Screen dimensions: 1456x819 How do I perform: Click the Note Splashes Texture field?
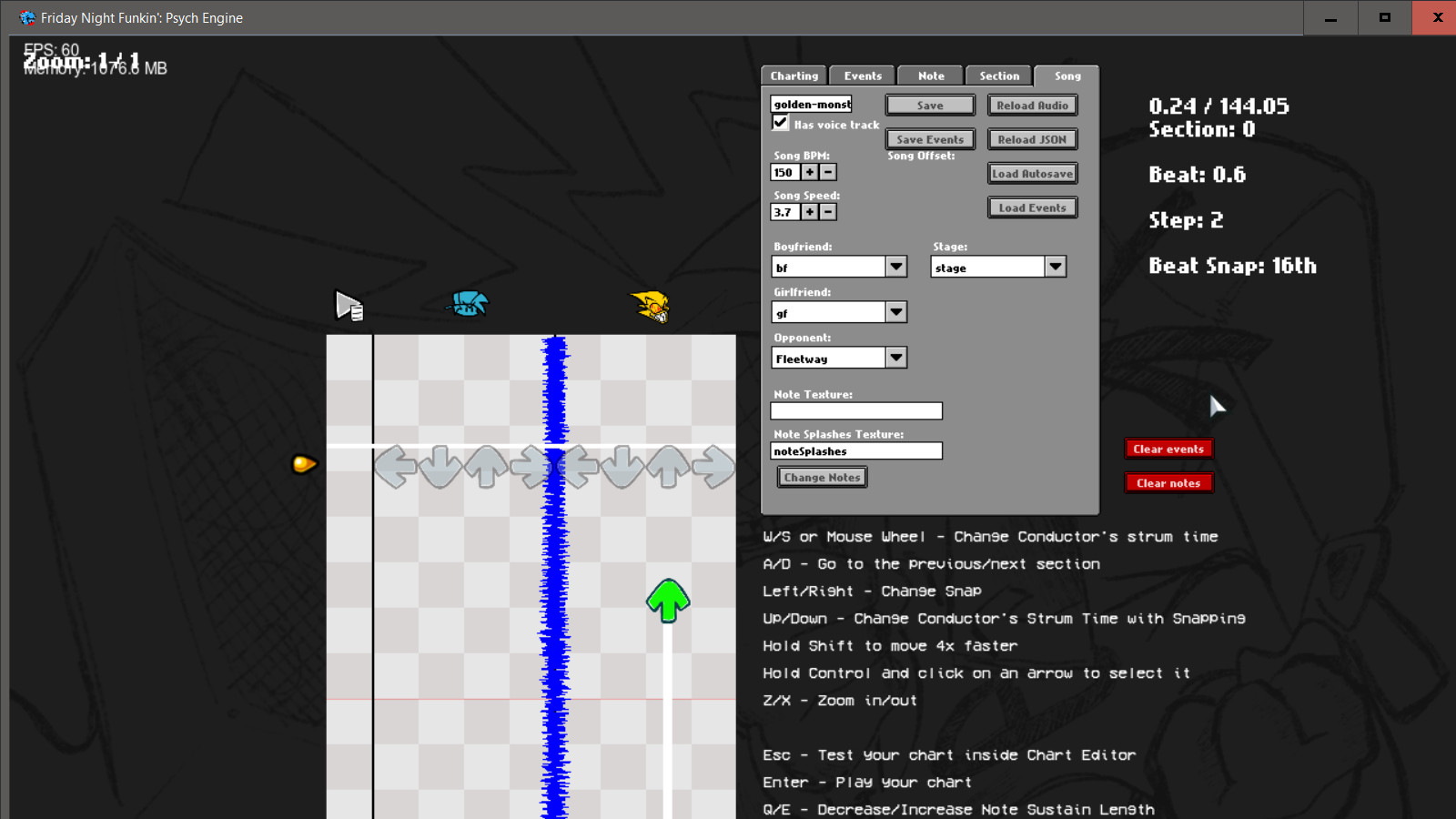(856, 451)
